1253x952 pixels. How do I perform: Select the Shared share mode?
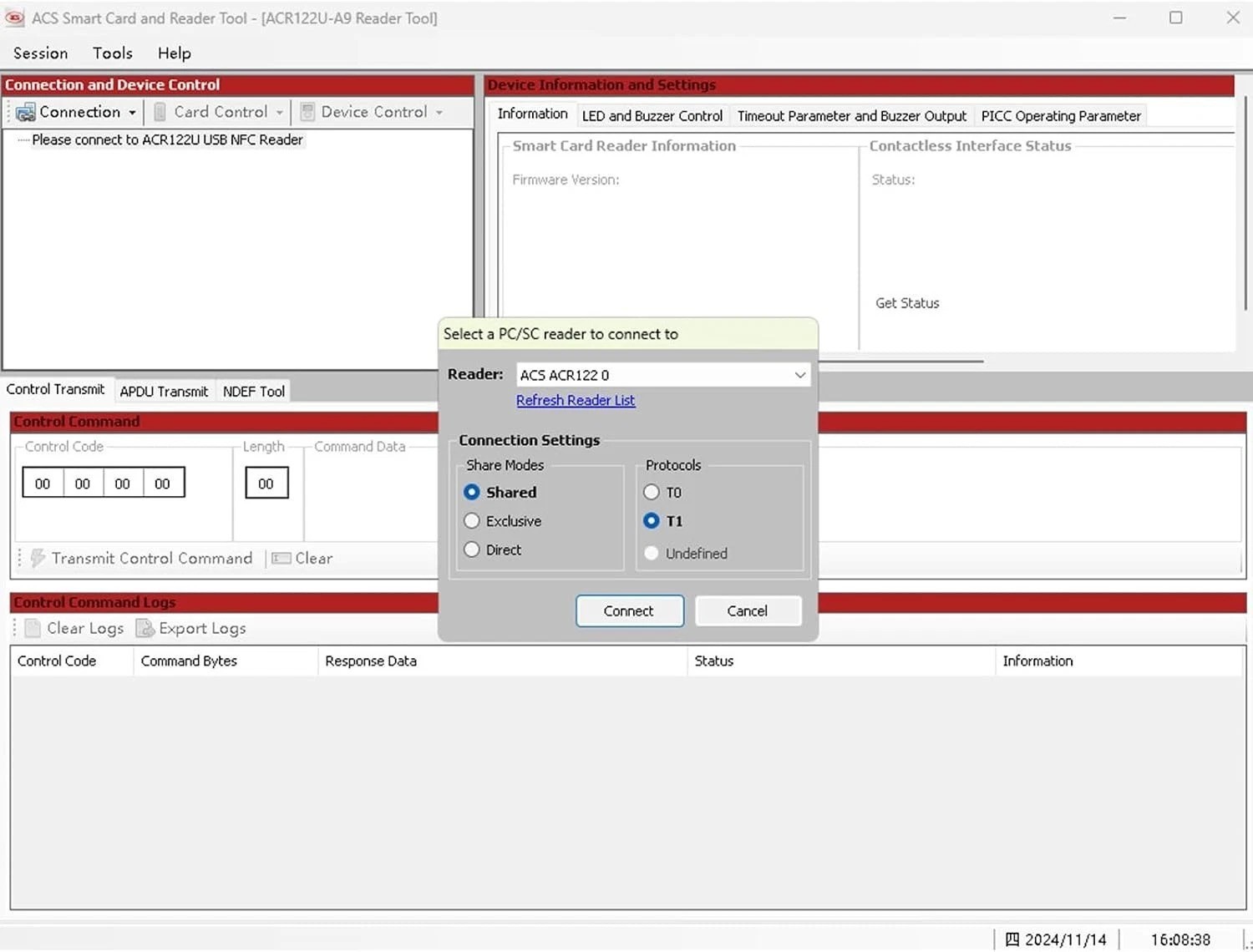(472, 492)
